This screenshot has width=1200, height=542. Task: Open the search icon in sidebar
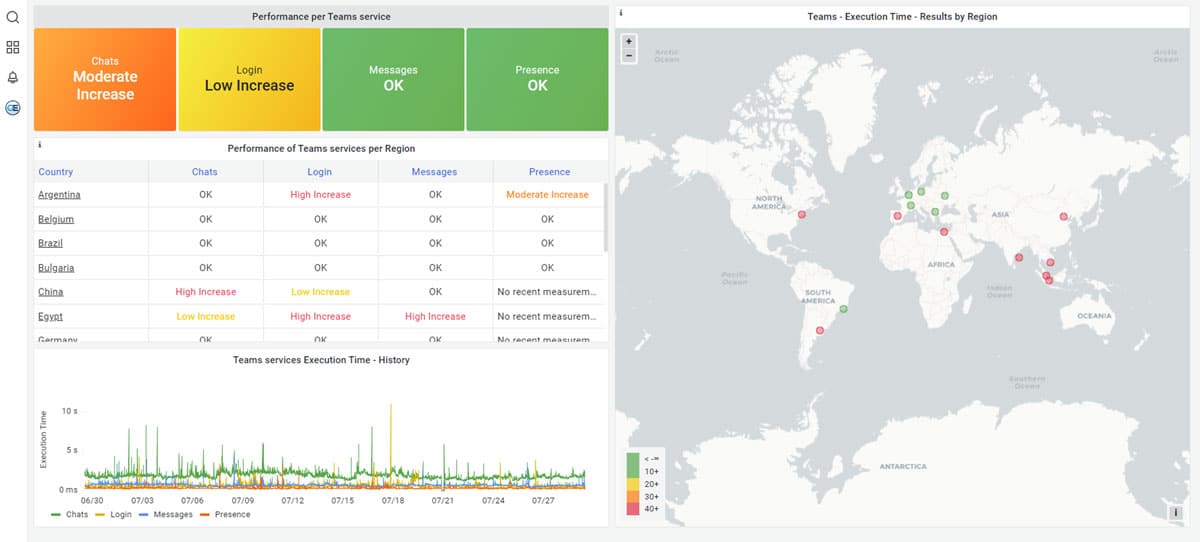(x=13, y=17)
